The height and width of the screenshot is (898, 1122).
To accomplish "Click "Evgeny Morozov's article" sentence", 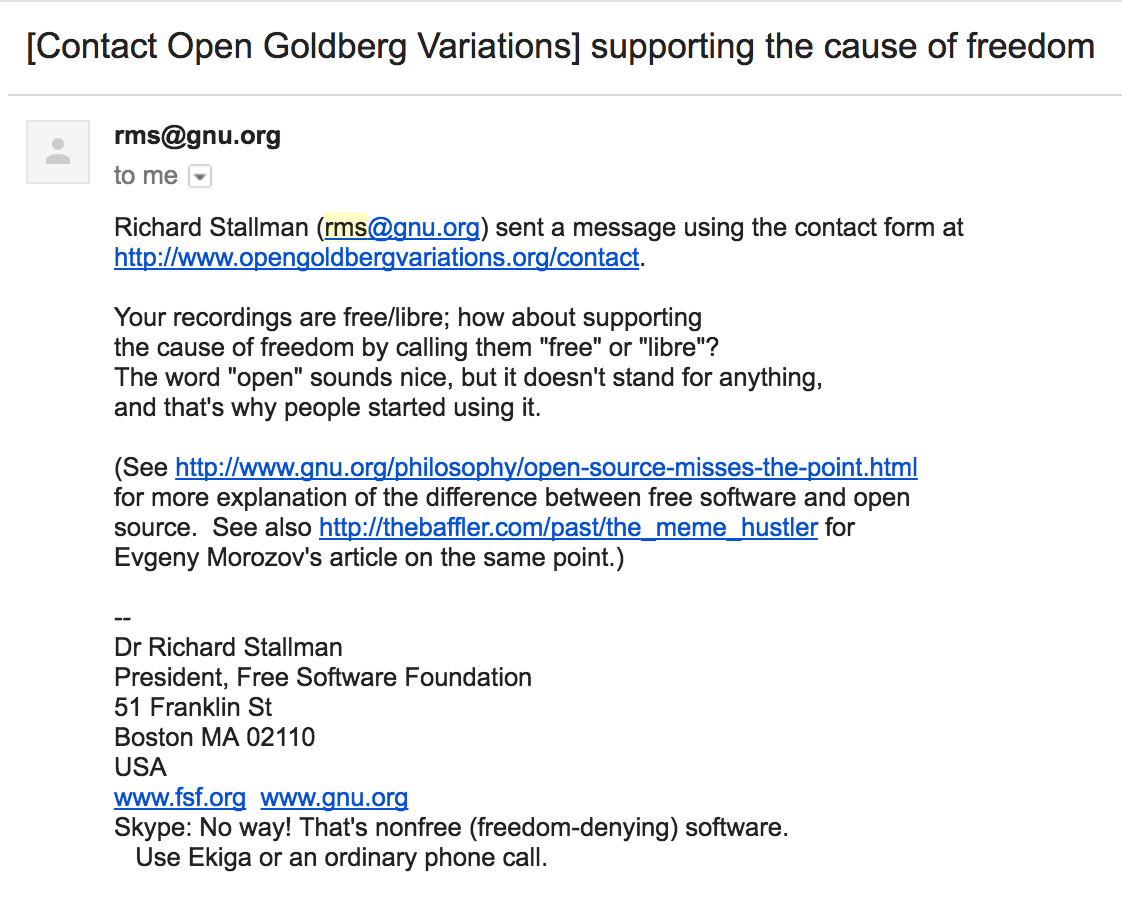I will click(369, 557).
